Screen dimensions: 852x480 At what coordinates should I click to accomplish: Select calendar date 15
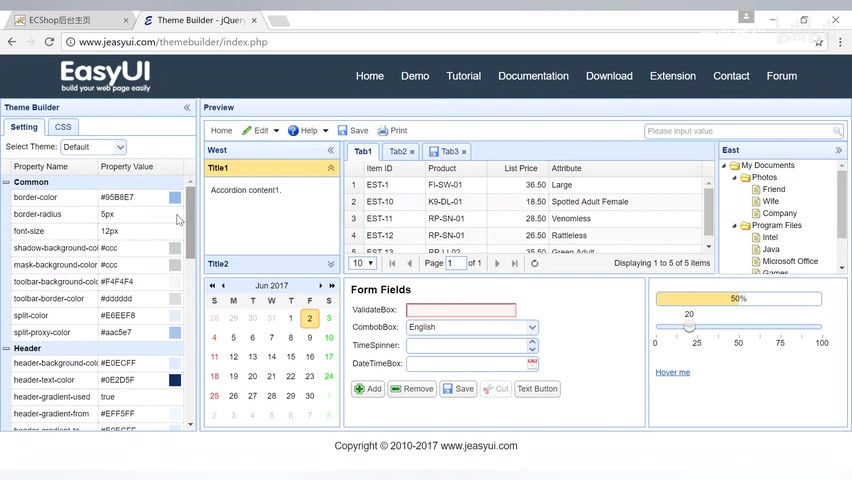[291, 357]
